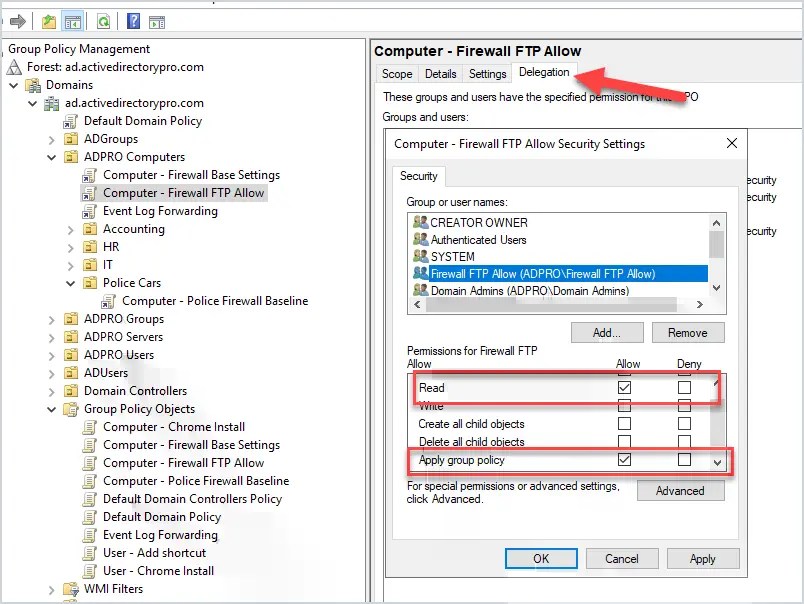This screenshot has width=804, height=604.
Task: Open the Delegation tab
Action: coord(544,72)
